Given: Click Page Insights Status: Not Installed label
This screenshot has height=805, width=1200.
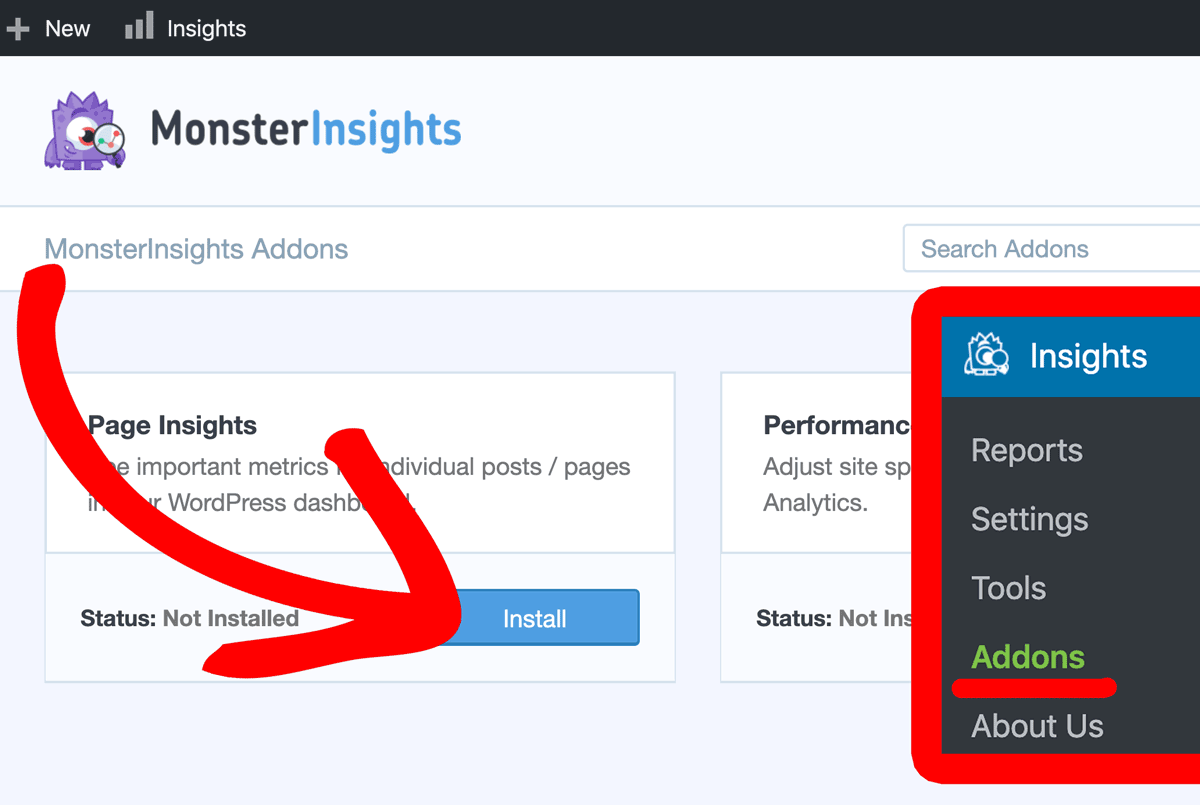Looking at the screenshot, I should [190, 619].
